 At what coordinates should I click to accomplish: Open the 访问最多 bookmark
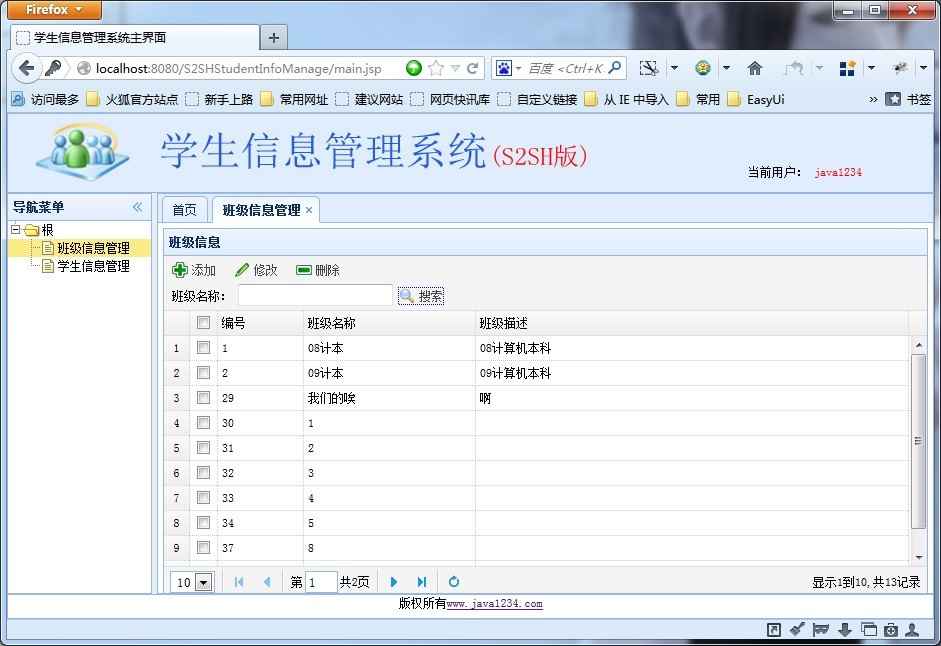coord(46,99)
